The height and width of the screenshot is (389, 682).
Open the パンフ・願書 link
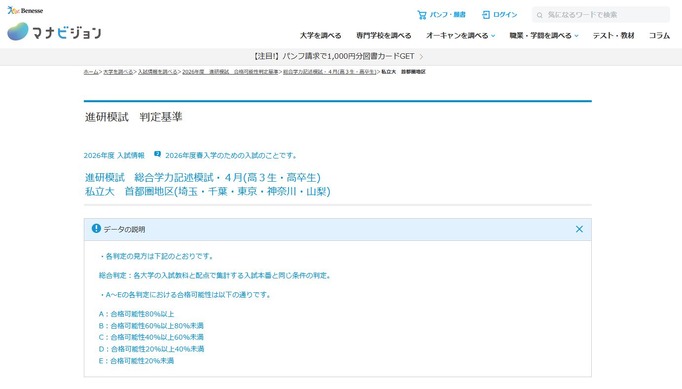448,15
